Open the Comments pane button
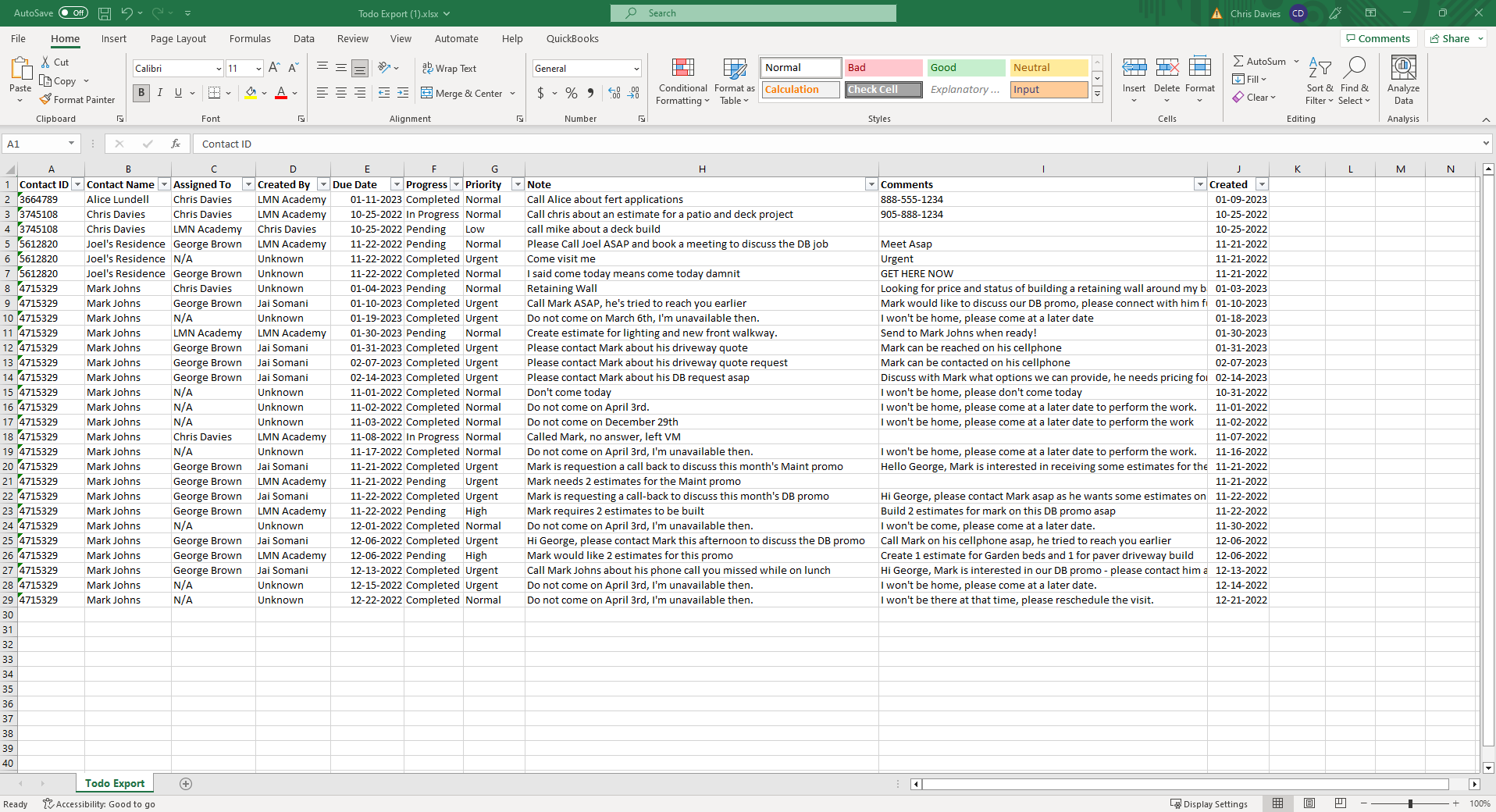The width and height of the screenshot is (1496, 812). click(1378, 39)
